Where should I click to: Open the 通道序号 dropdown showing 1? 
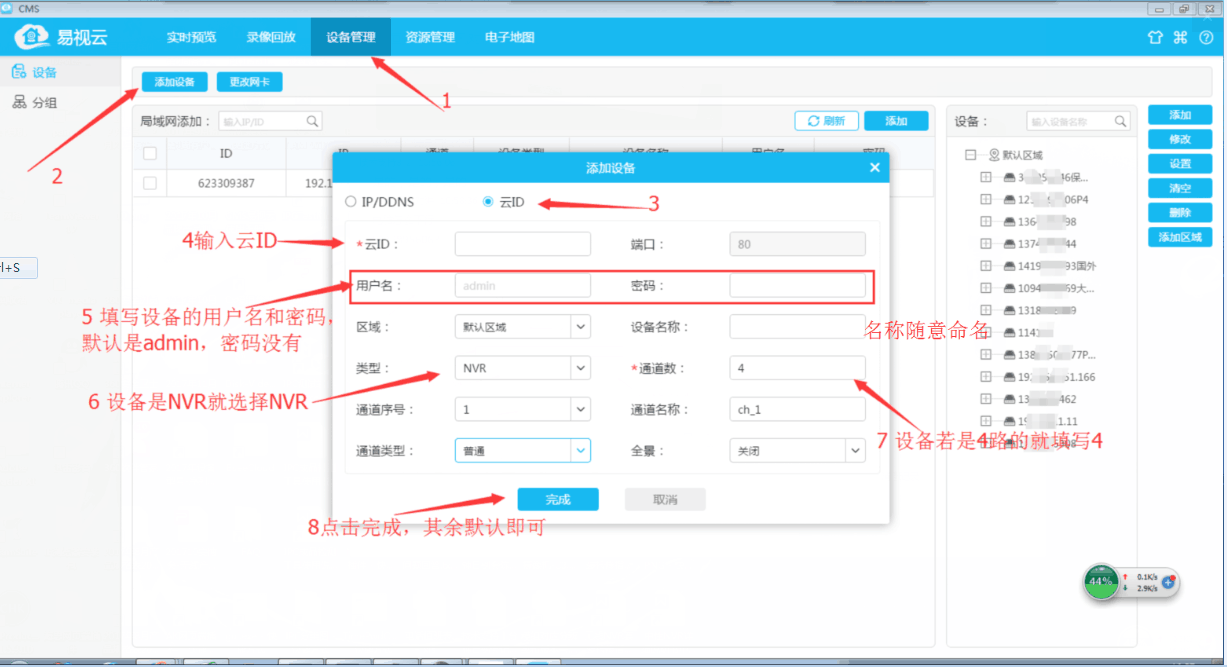[523, 410]
